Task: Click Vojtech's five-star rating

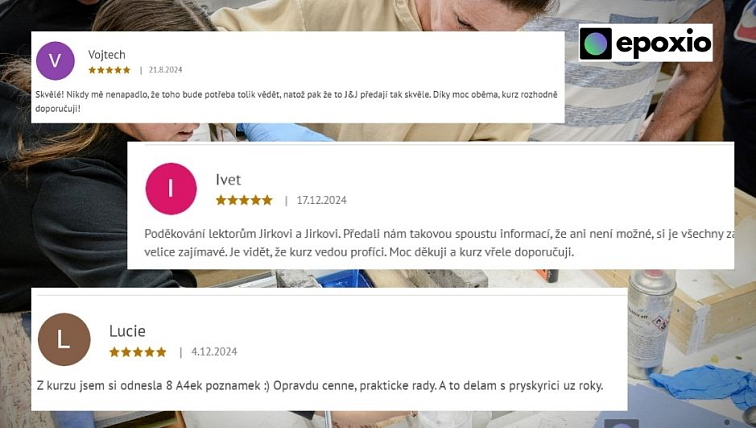Action: click(109, 70)
